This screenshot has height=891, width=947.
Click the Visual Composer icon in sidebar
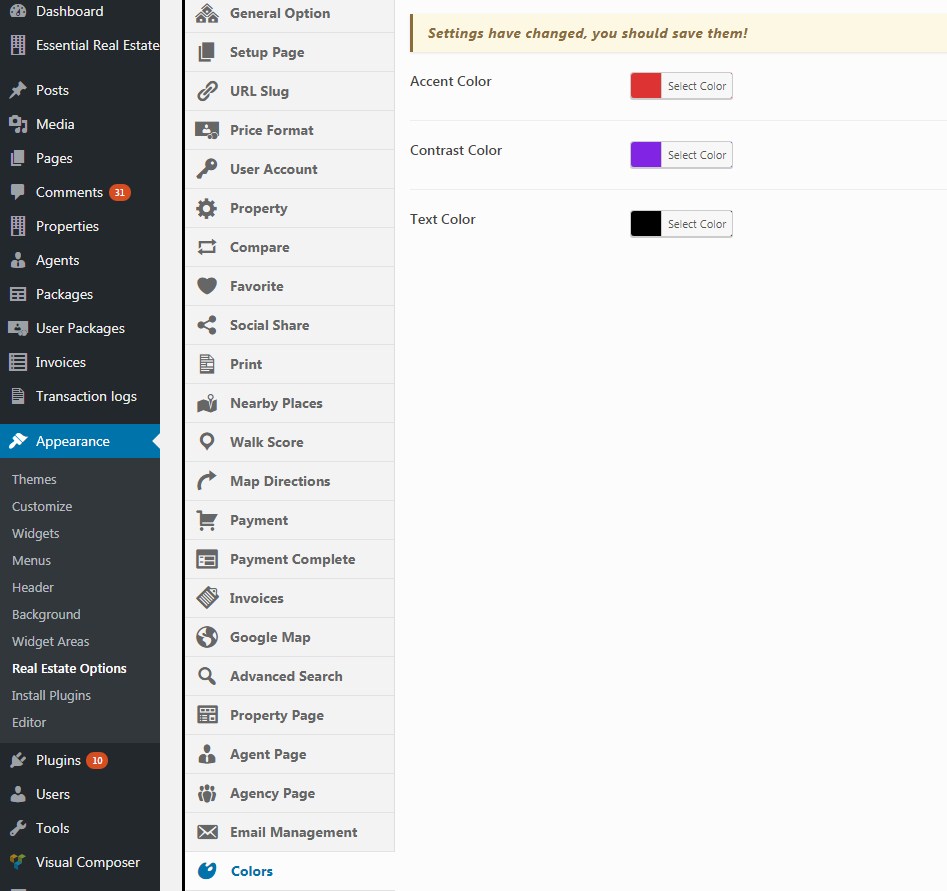pos(18,862)
